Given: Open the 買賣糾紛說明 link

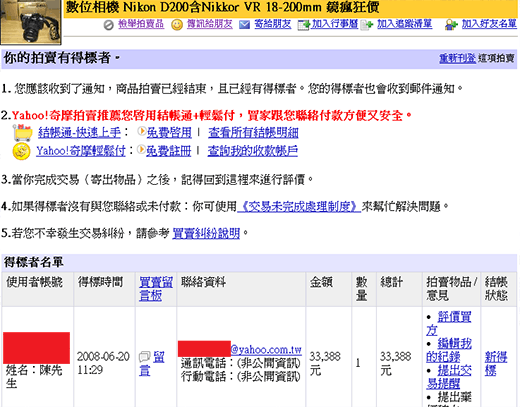Looking at the screenshot, I should pyautogui.click(x=206, y=233).
